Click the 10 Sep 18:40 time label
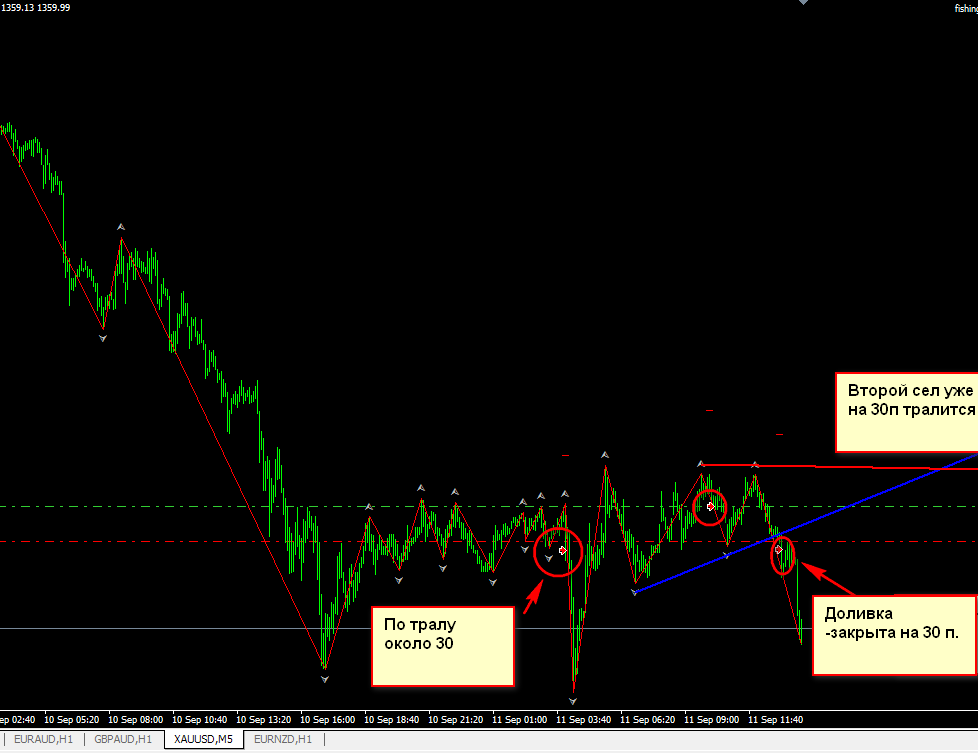Viewport: 978px width, 753px height. click(x=391, y=719)
